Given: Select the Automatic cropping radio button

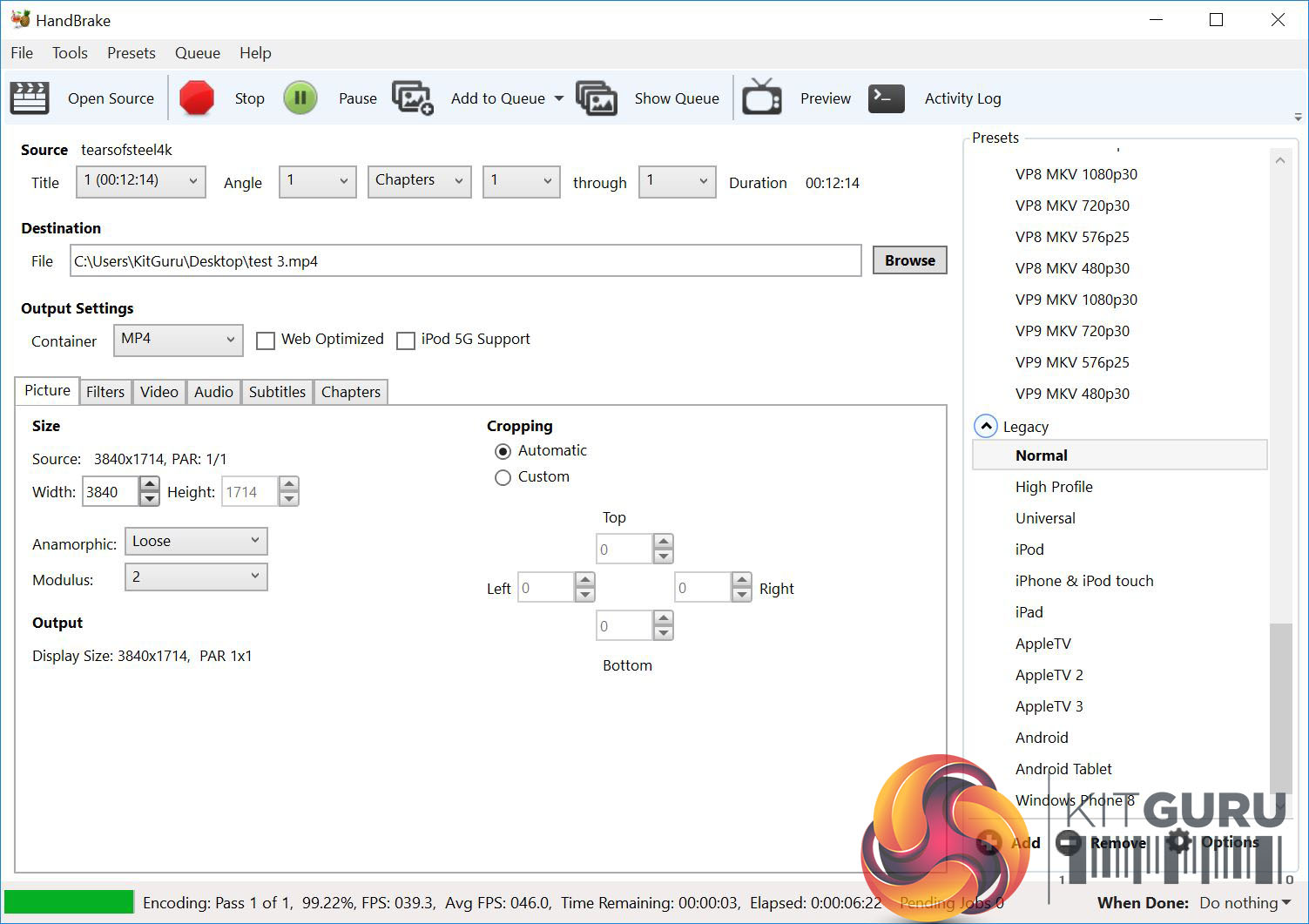Looking at the screenshot, I should [503, 451].
